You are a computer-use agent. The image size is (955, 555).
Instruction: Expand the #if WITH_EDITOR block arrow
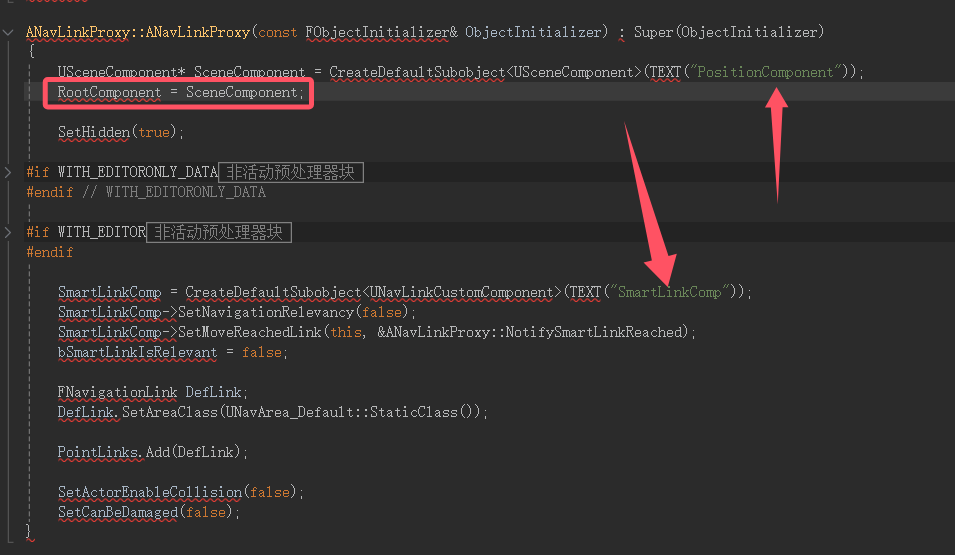point(9,232)
